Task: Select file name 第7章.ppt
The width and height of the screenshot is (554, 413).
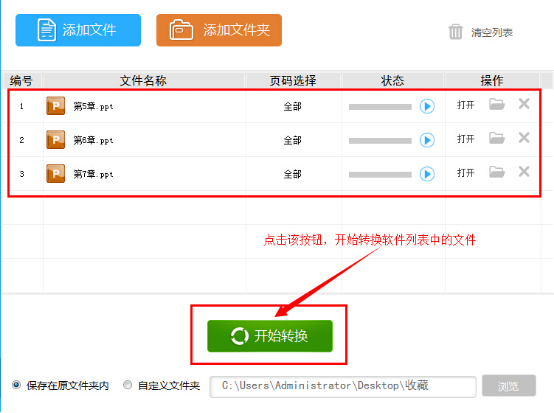Action: [x=93, y=174]
